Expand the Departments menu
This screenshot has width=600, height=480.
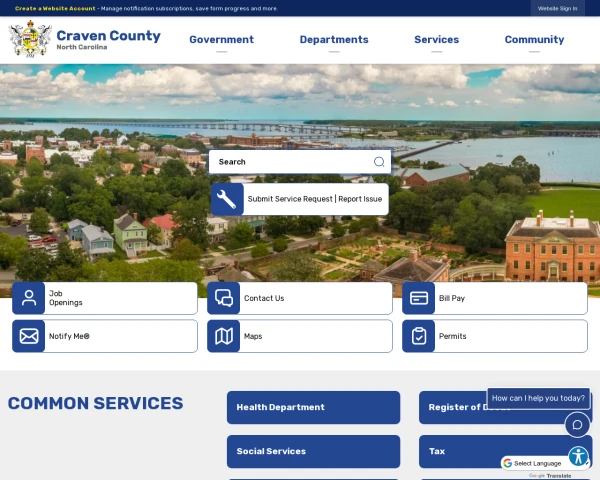[334, 39]
